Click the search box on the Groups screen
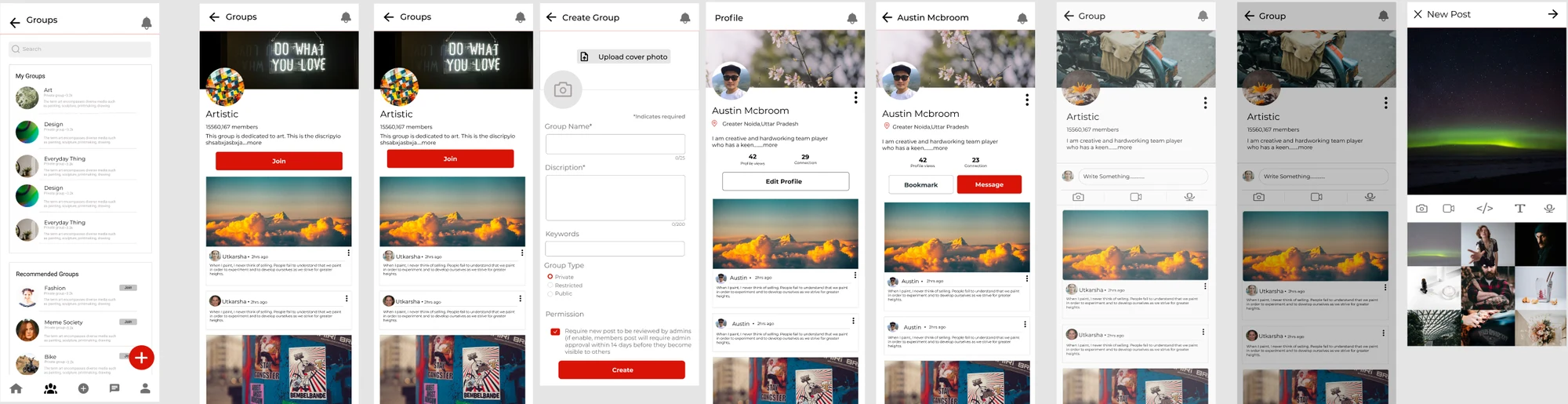This screenshot has height=404, width=1568. pyautogui.click(x=80, y=49)
